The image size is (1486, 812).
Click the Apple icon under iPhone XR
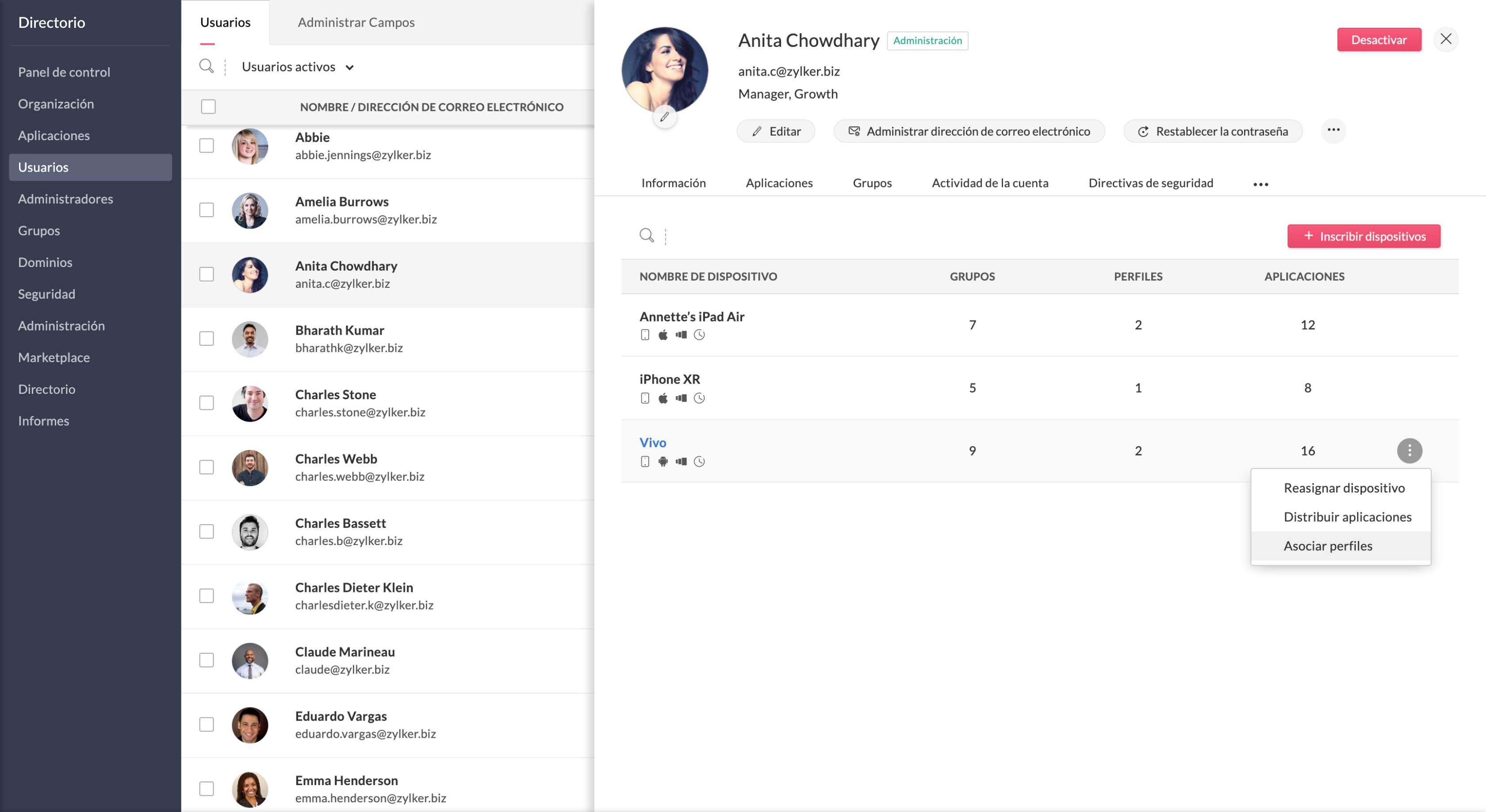click(x=663, y=398)
